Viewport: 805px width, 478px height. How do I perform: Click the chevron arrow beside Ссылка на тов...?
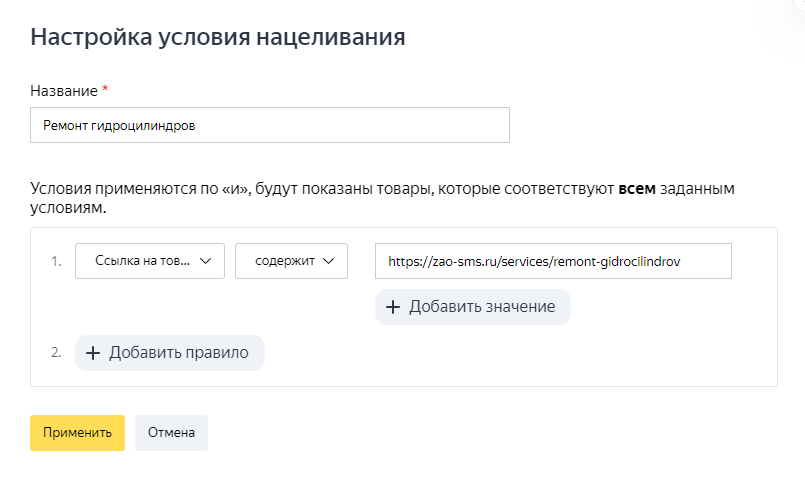point(206,261)
